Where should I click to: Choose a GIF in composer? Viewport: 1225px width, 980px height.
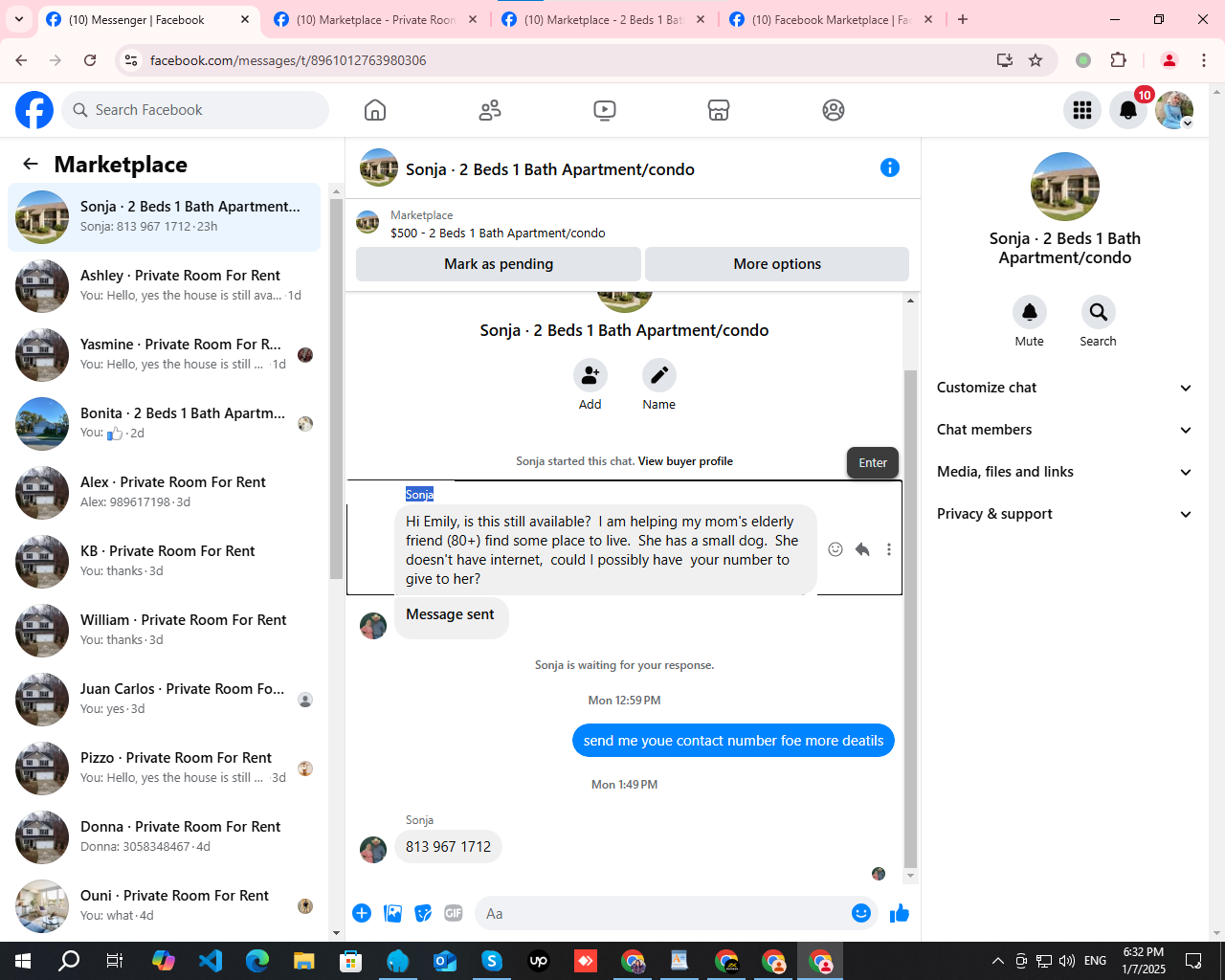(x=454, y=913)
